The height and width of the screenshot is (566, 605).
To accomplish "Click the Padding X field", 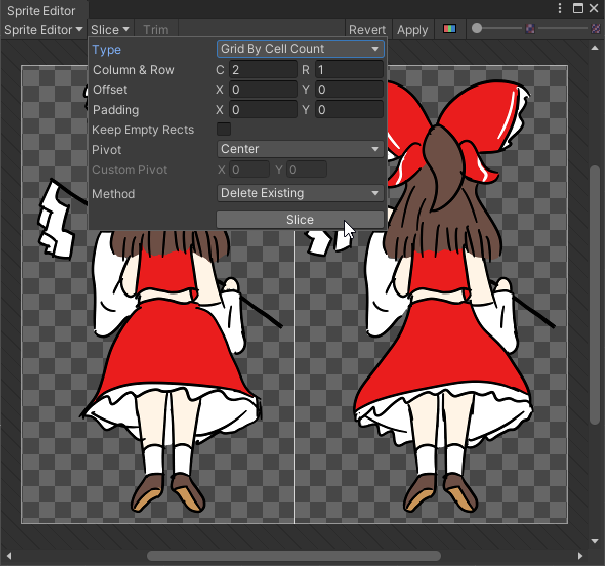I will 264,110.
